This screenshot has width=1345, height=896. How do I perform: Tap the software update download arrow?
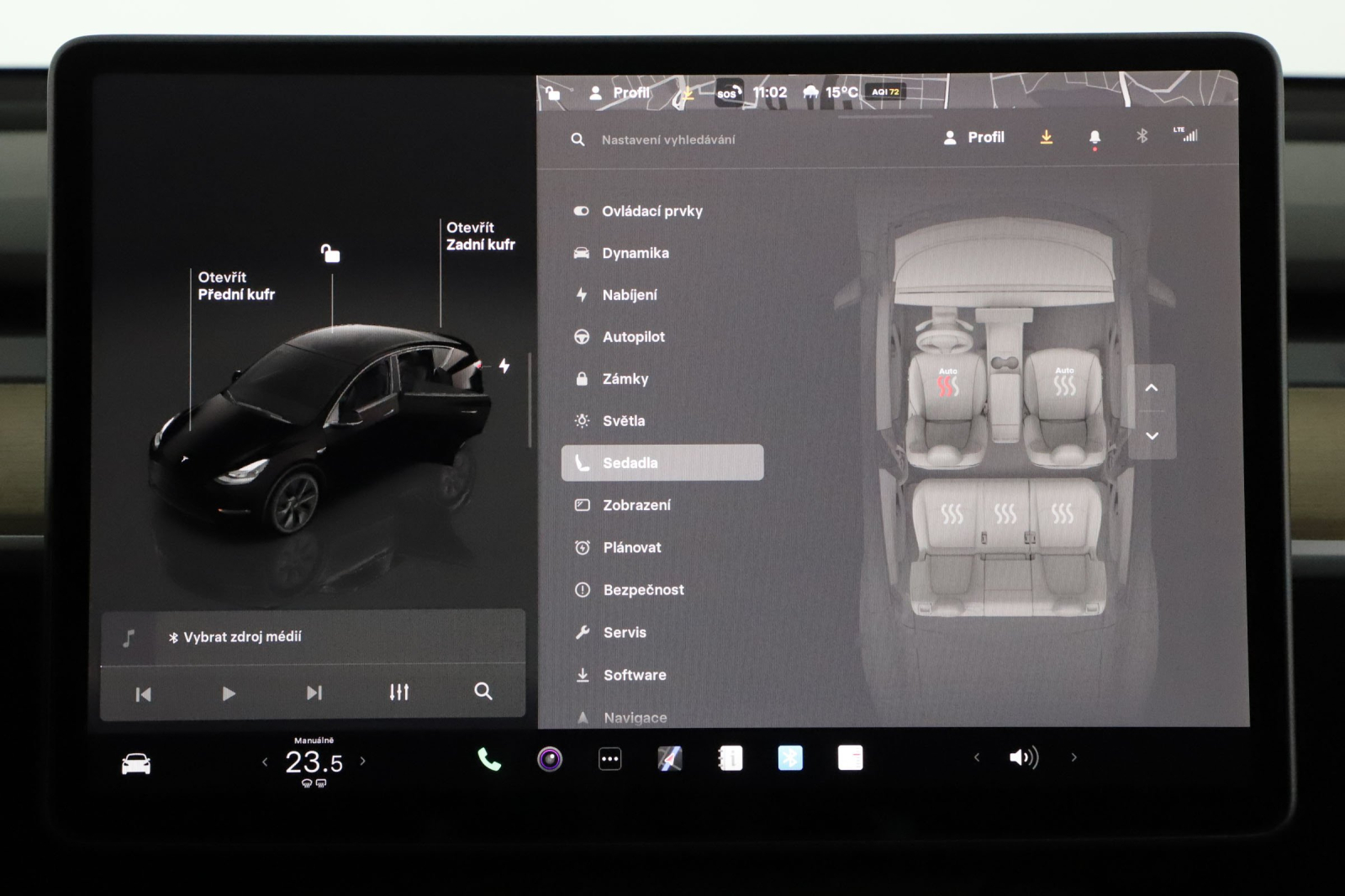1046,137
